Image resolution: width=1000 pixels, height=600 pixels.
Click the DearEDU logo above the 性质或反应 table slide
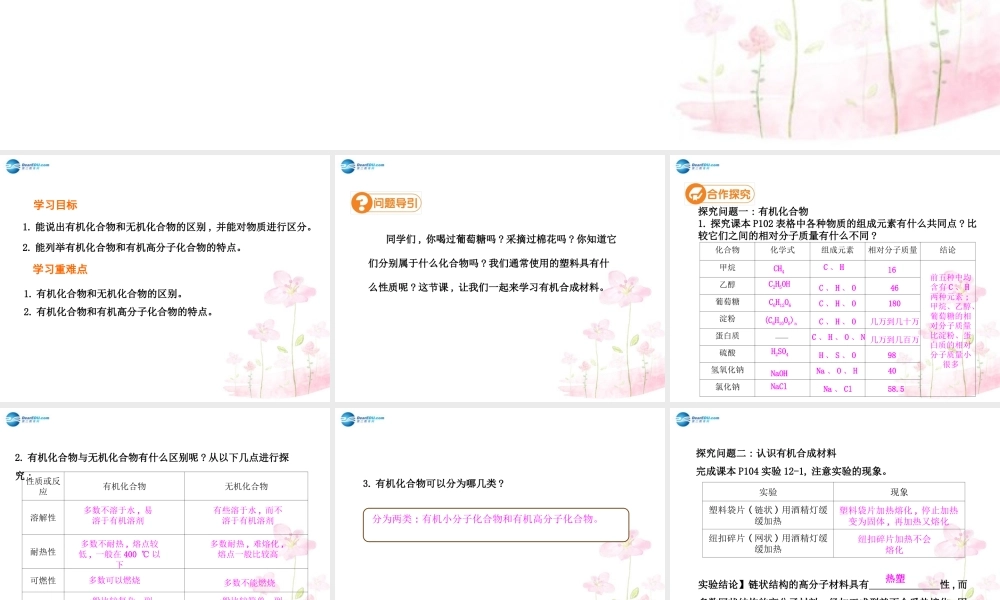tap(27, 419)
